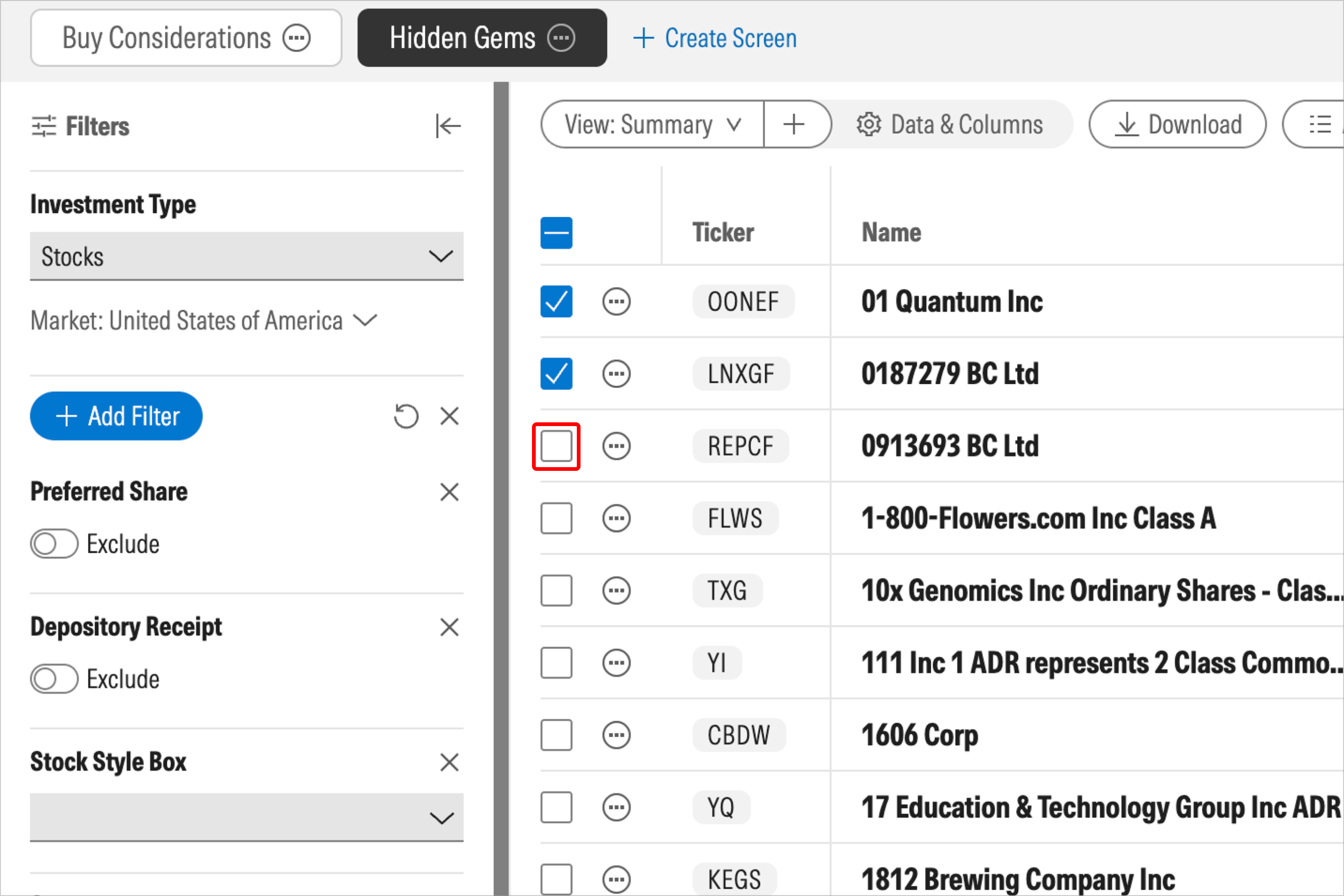The image size is (1344, 896).
Task: Check the 10x Genomics row
Action: 557,591
